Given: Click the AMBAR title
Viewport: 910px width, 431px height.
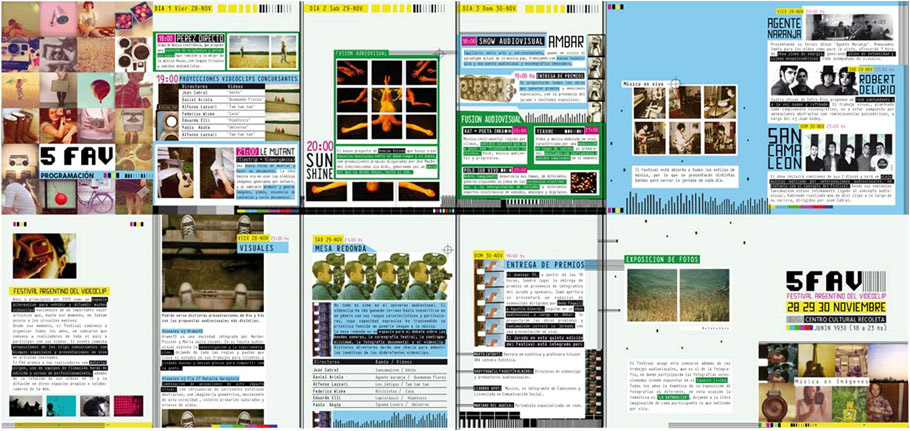Looking at the screenshot, I should [x=567, y=39].
